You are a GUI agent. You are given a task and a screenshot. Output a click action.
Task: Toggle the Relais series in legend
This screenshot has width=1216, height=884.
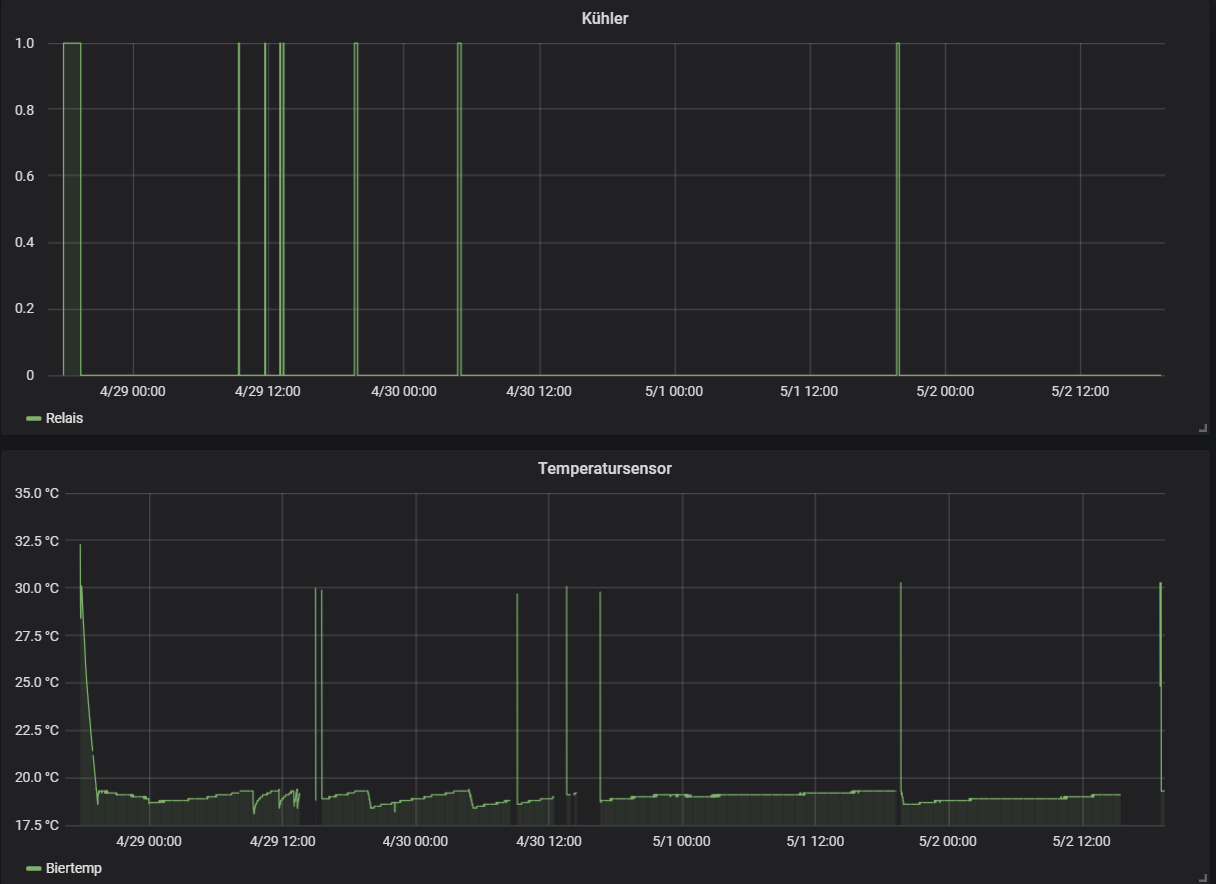64,418
